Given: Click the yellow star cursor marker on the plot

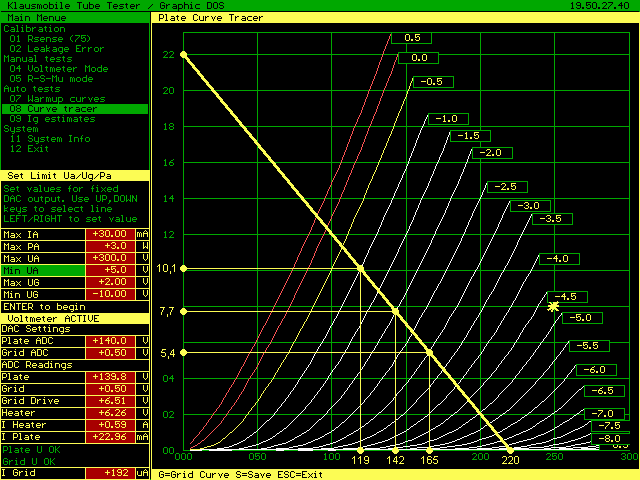Looking at the screenshot, I should [x=553, y=306].
